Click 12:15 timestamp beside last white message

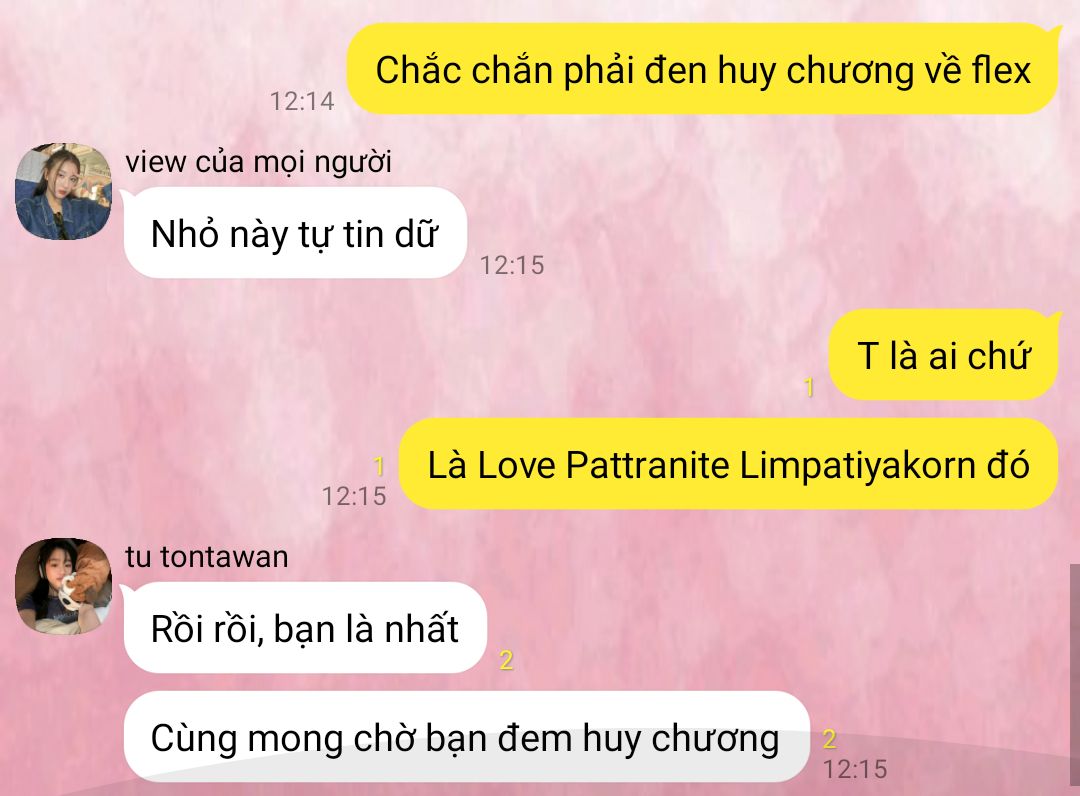coord(855,769)
